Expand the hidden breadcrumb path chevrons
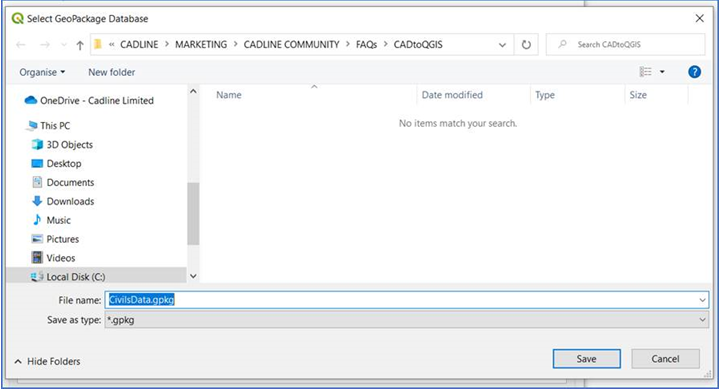This screenshot has height=391, width=720. point(111,45)
